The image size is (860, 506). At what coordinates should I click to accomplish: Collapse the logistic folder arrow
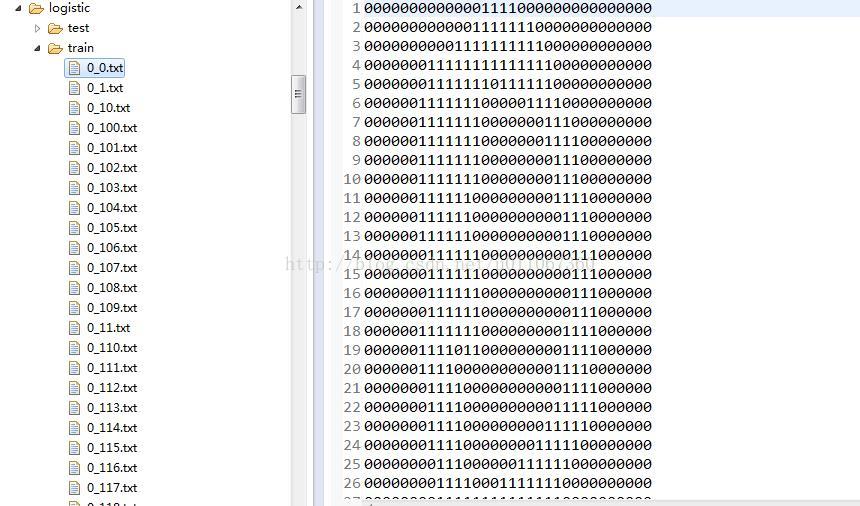18,8
